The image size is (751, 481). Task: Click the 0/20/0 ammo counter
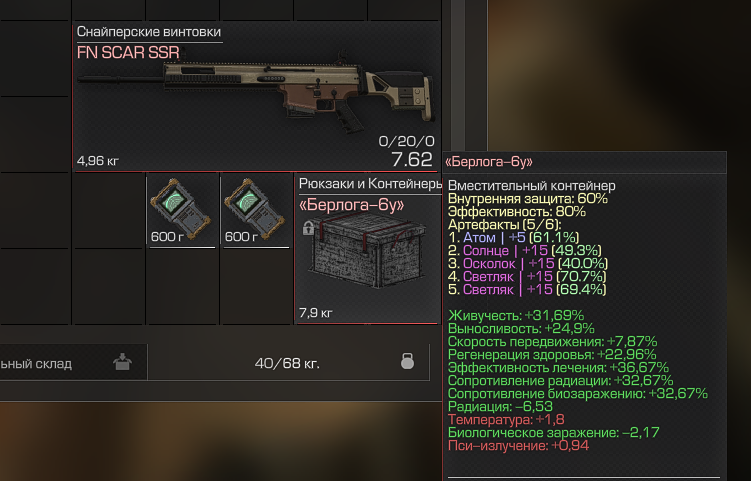pos(406,141)
